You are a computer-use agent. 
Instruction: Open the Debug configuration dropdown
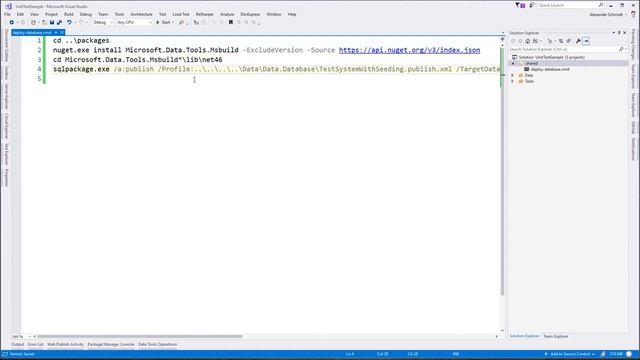tap(103, 22)
